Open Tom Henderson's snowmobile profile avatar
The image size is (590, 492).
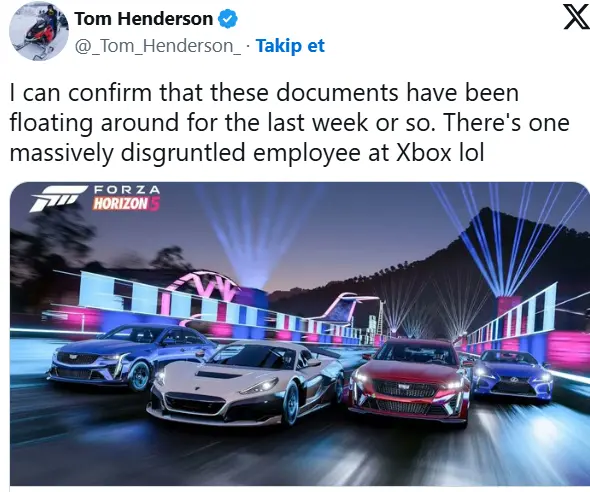pyautogui.click(x=39, y=31)
